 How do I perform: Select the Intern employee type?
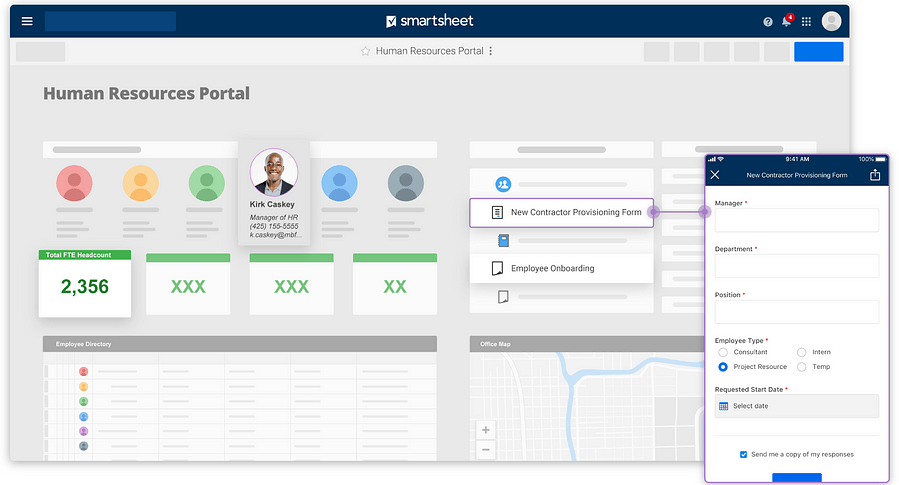[x=802, y=352]
